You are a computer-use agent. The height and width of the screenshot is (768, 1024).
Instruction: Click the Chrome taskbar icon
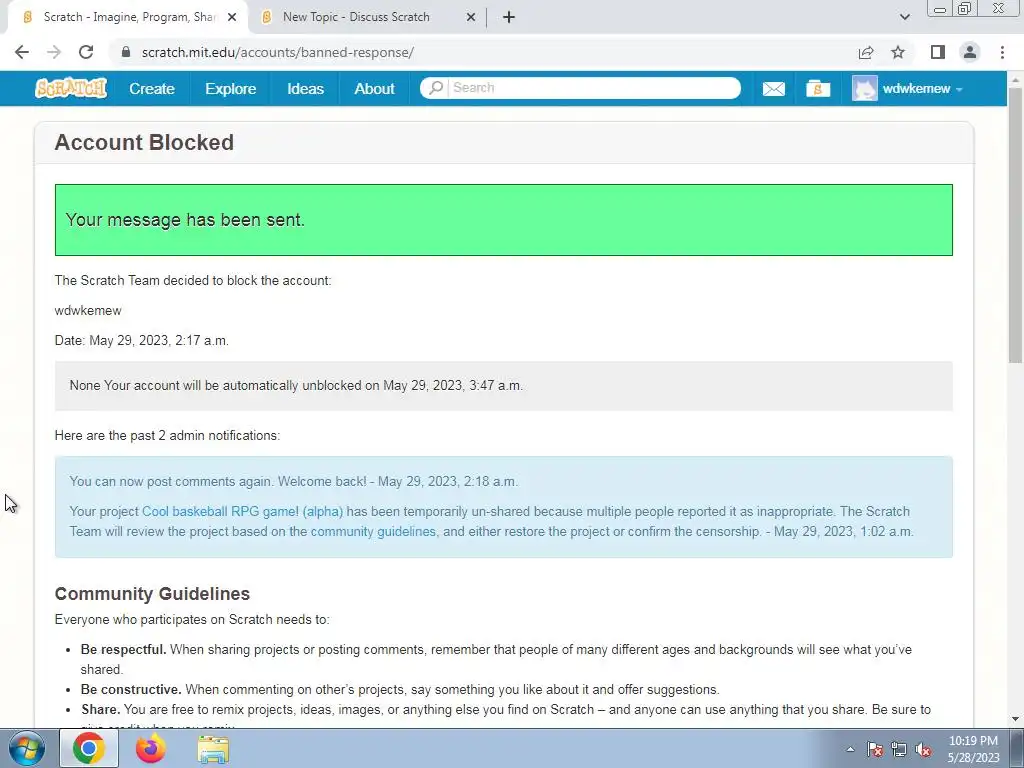[89, 748]
